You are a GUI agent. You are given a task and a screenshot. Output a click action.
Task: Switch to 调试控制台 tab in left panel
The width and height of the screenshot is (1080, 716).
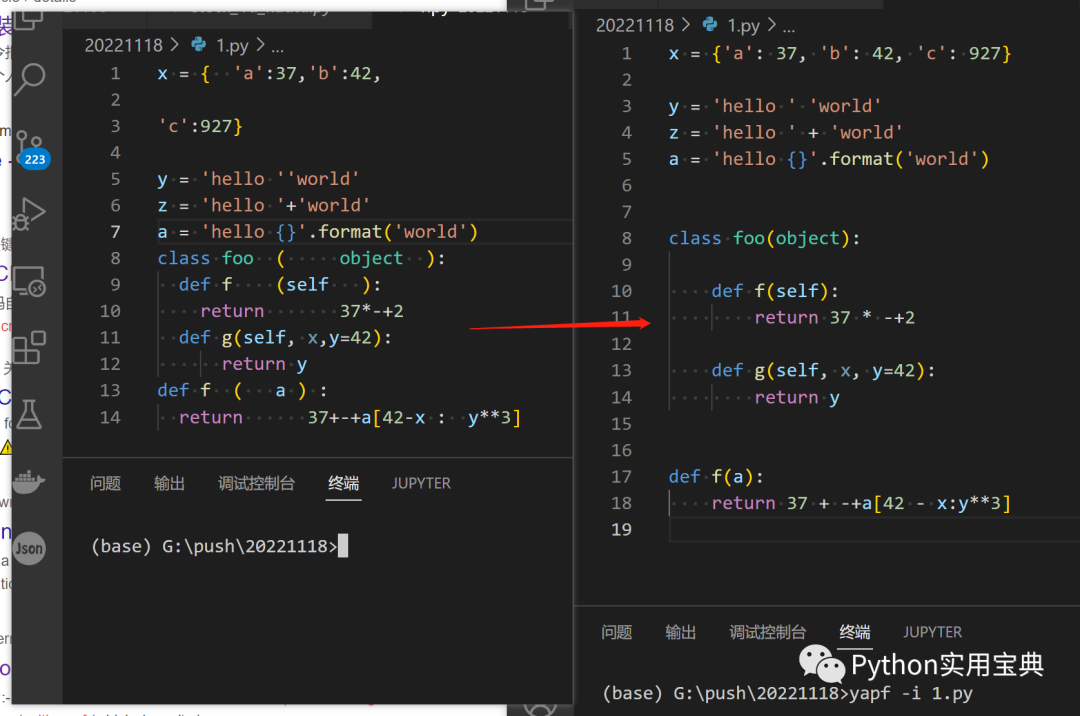pos(256,483)
